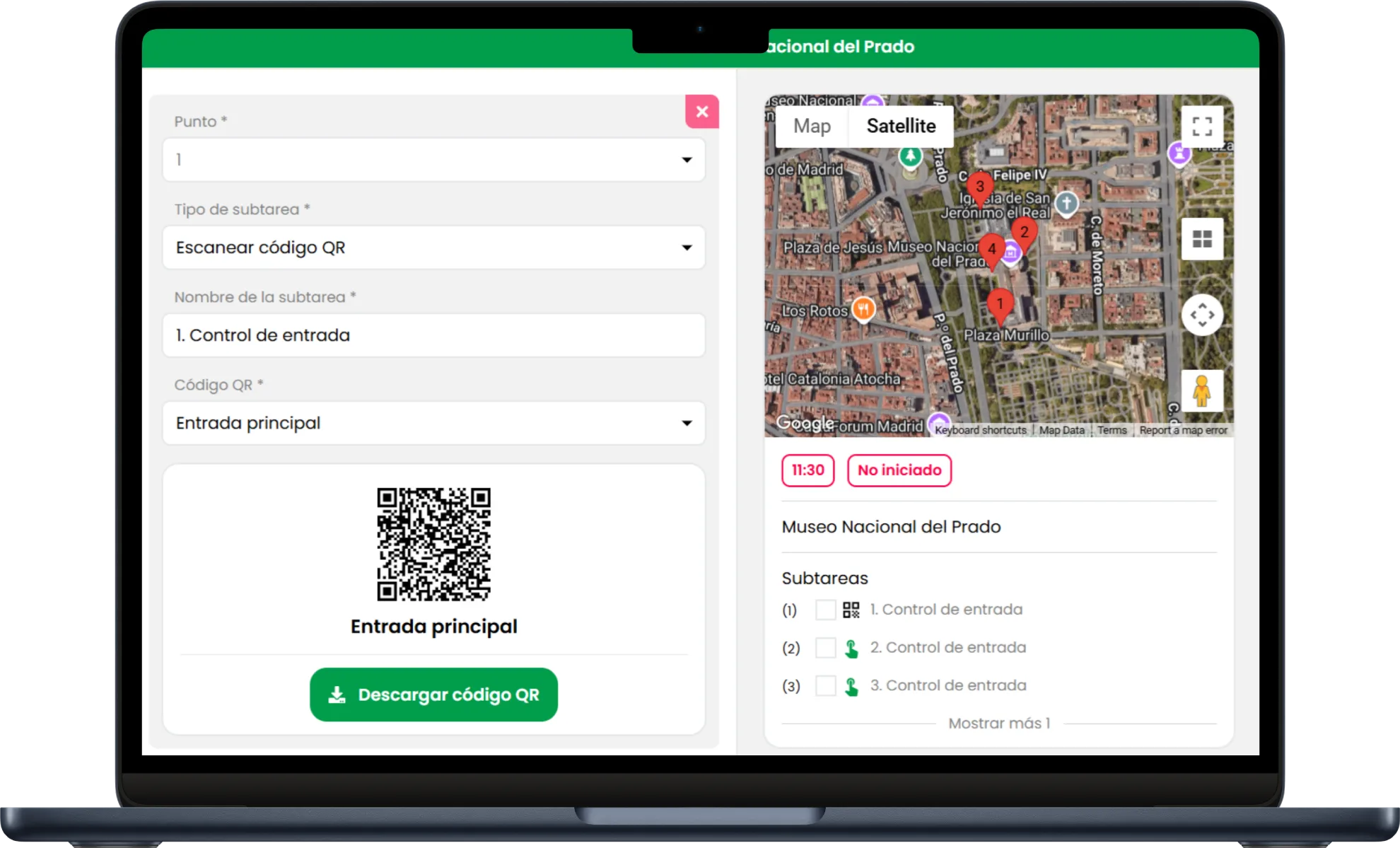Screen dimensions: 1400x848
Task: Switch to the Satellite map tab
Action: point(901,126)
